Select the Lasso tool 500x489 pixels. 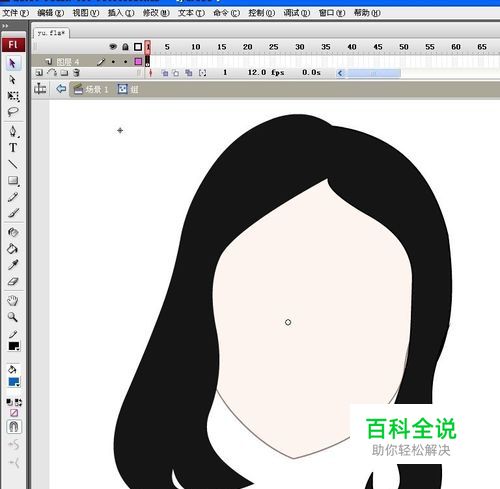(13, 112)
